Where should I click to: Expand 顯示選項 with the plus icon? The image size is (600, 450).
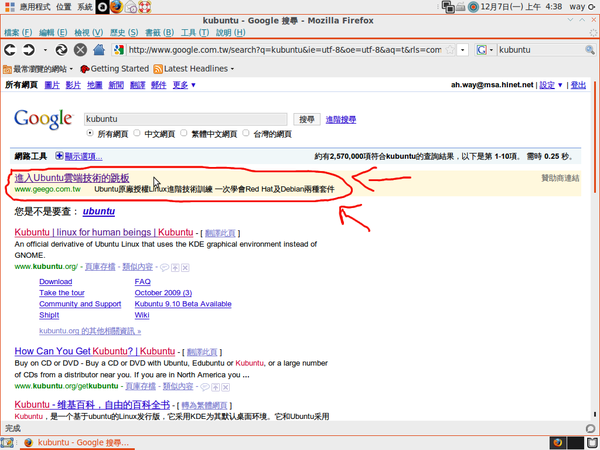[59, 156]
